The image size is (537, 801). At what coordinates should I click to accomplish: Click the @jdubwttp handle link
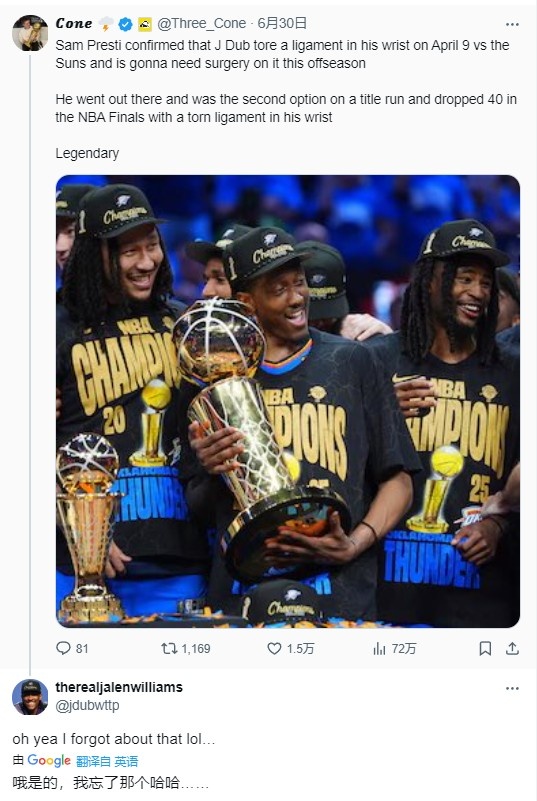87,705
